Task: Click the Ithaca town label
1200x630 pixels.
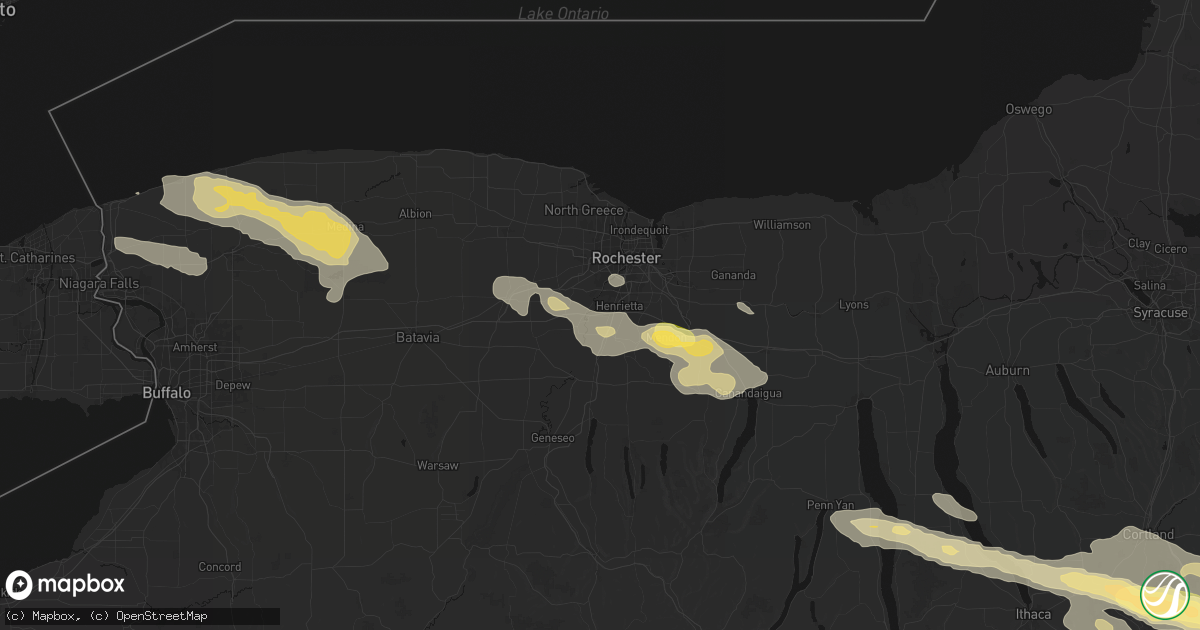Action: 1033,613
